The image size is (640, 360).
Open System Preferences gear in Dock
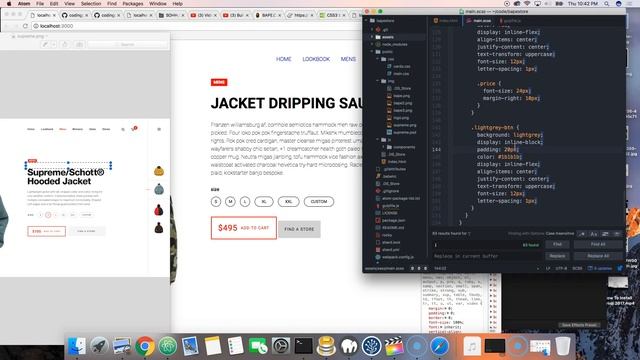click(x=281, y=346)
